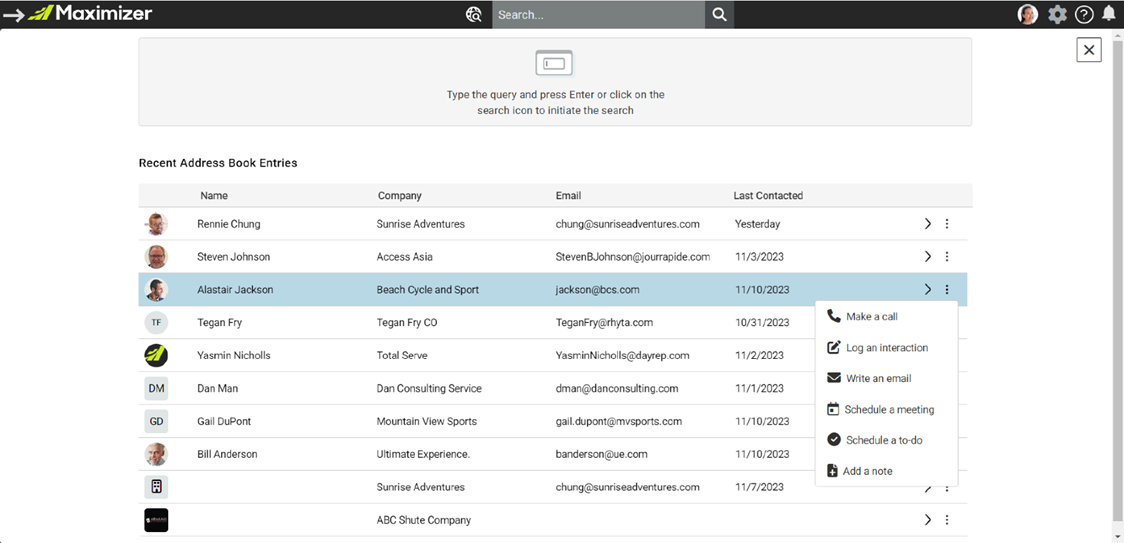Open Yasmin Nicholls contact thumbnail
The height and width of the screenshot is (543, 1124).
(156, 355)
